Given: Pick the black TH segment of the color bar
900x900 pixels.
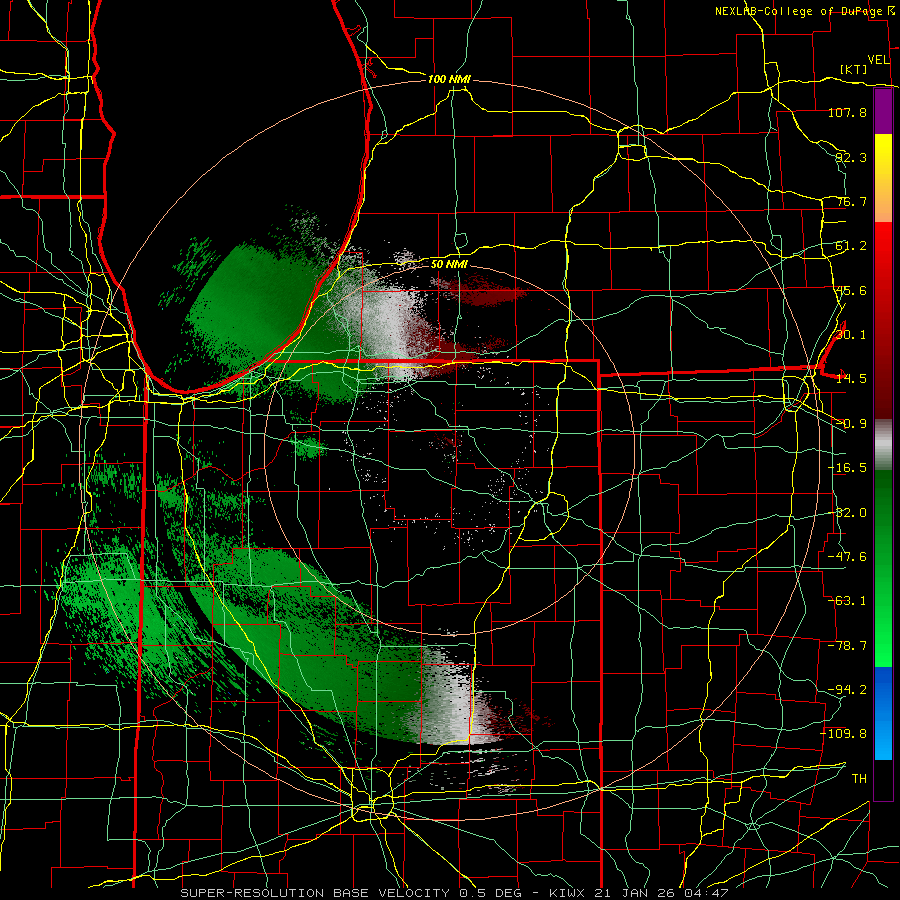Looking at the screenshot, I should [883, 779].
